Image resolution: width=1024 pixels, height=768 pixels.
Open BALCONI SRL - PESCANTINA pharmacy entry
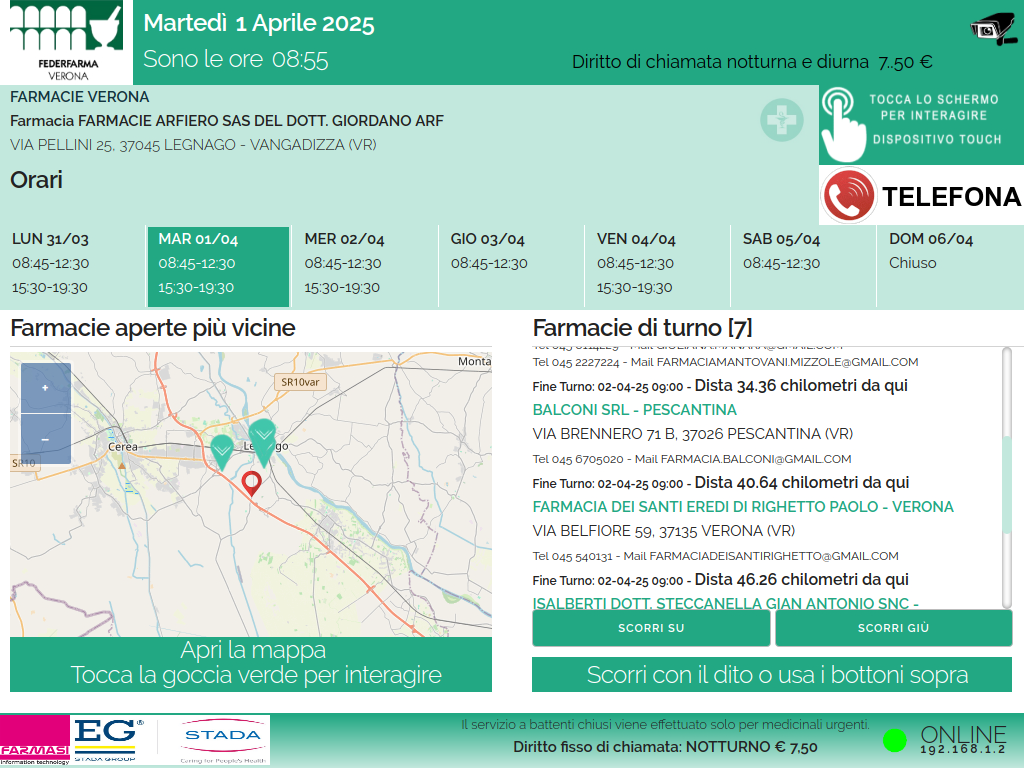tap(634, 410)
